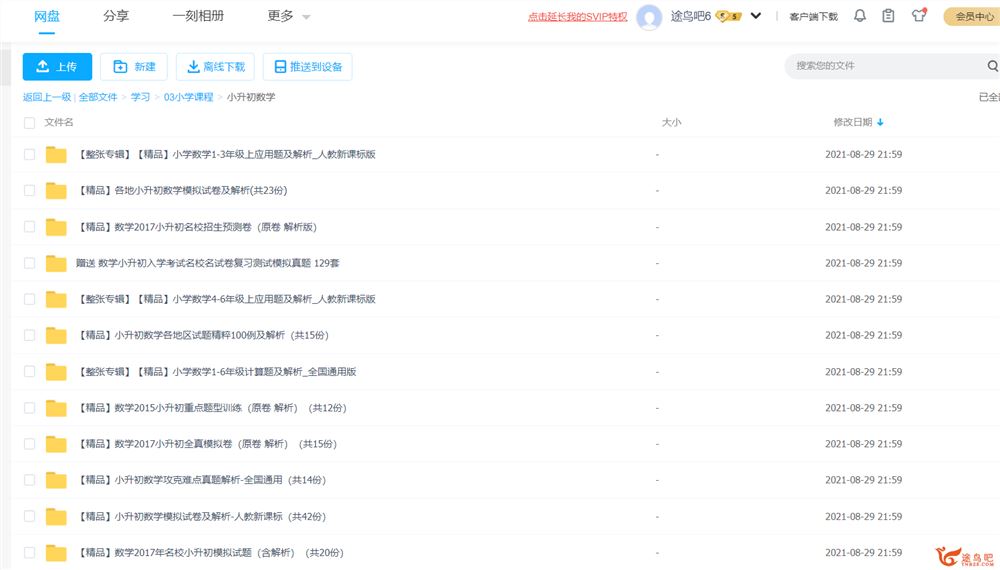Open the clipboard task list icon

[888, 16]
